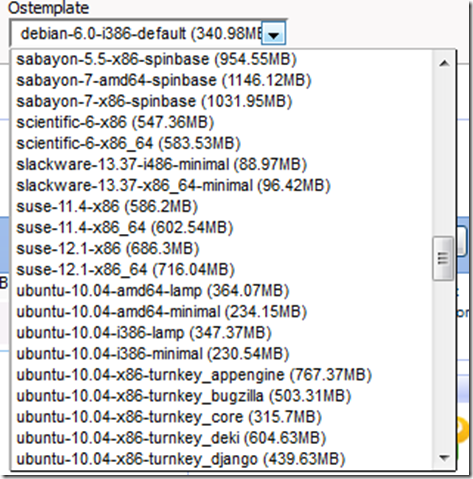473x479 pixels.
Task: Click the list scrollbar up arrow
Action: pyautogui.click(x=444, y=63)
